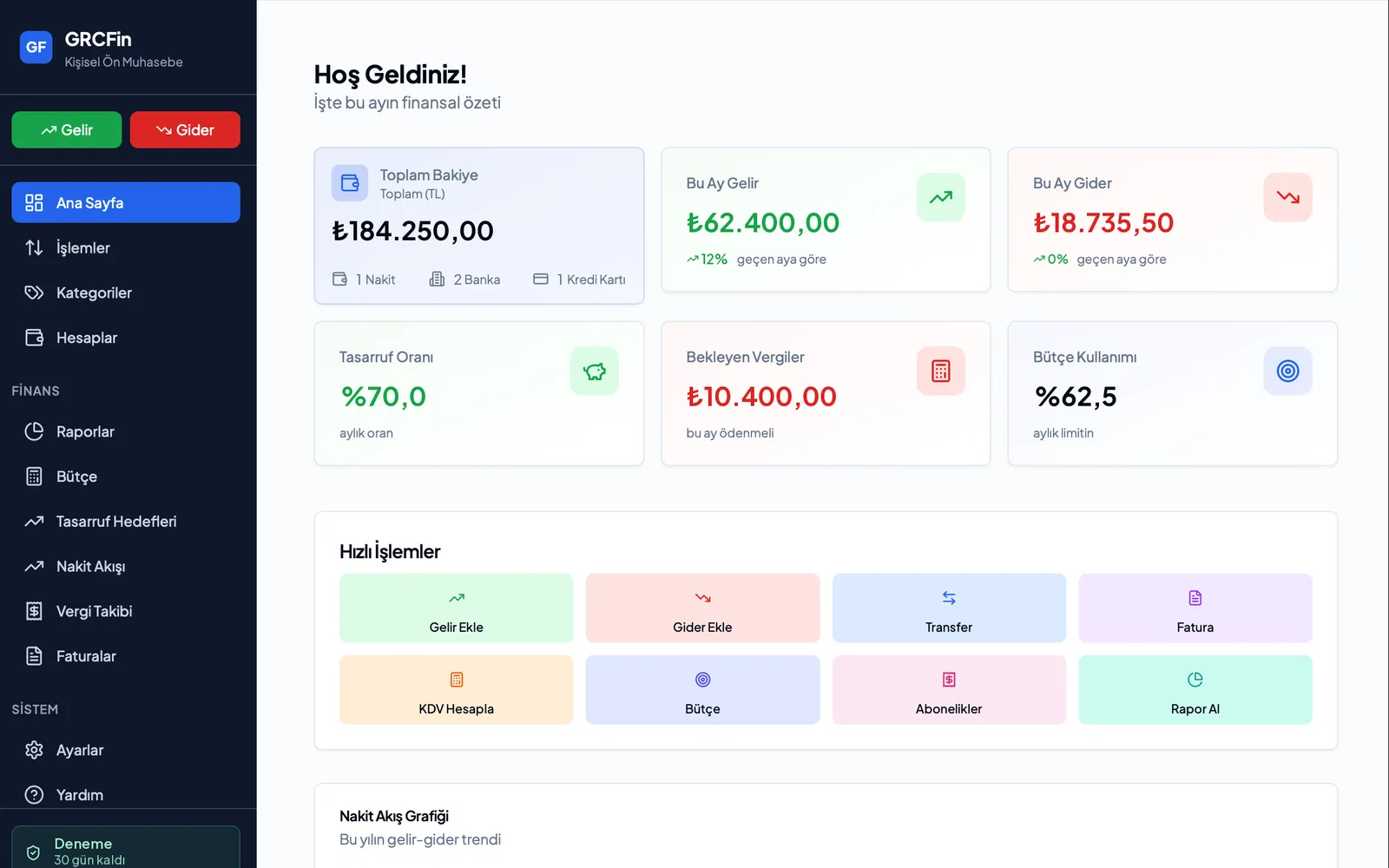Viewport: 1389px width, 868px height.
Task: Click the %70,0 savings rate value
Action: [383, 397]
